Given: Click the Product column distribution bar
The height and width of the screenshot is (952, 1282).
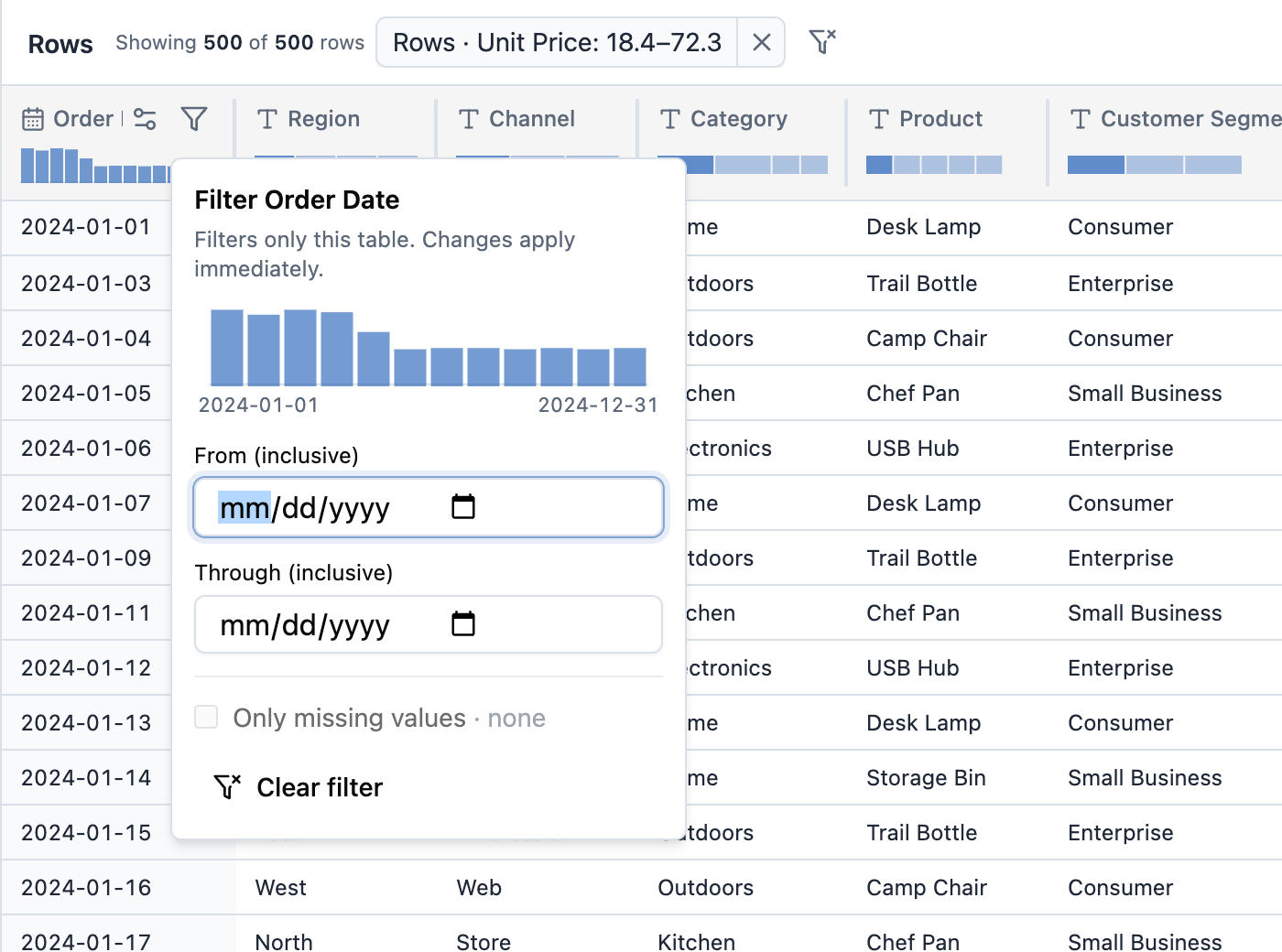Looking at the screenshot, I should pos(934,165).
